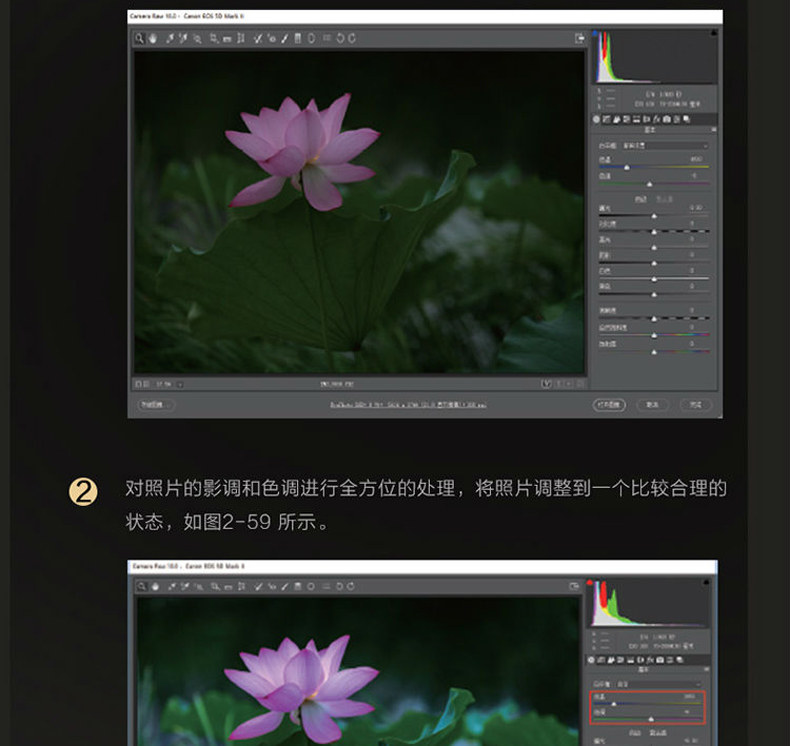The height and width of the screenshot is (746, 790).
Task: Click blacks slider handle in upper window
Action: [654, 294]
